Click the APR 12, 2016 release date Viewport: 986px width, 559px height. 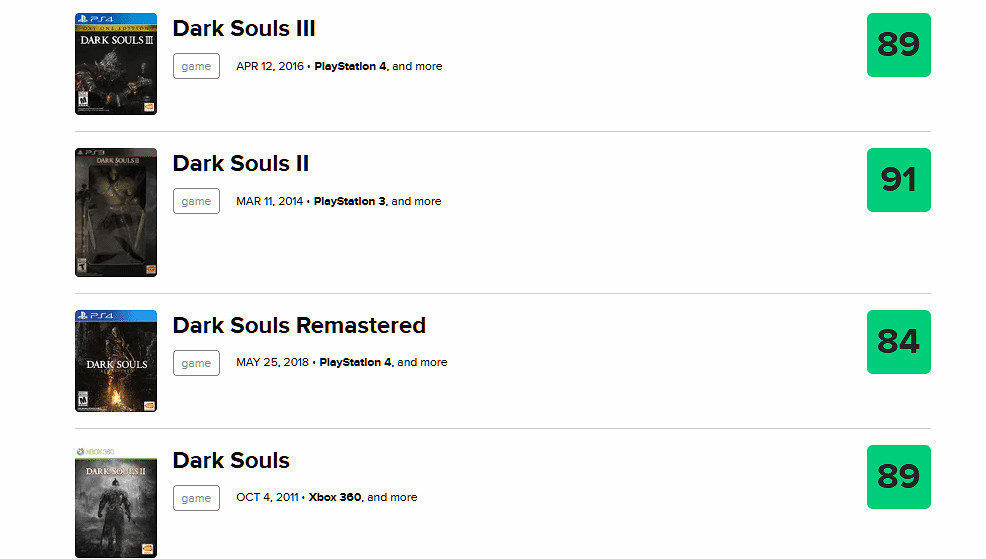[x=270, y=66]
